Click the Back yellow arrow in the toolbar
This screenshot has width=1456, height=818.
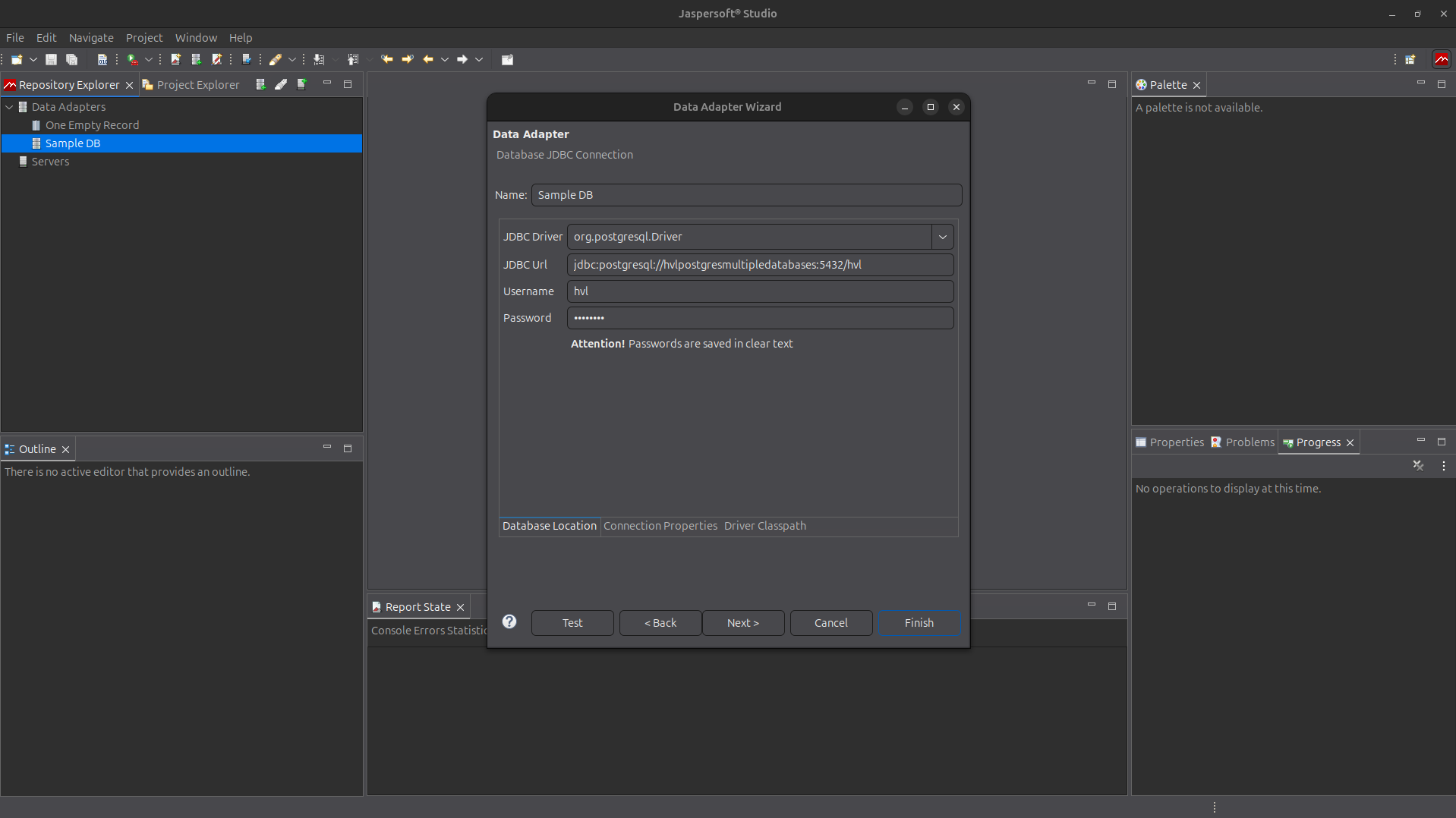click(x=428, y=59)
